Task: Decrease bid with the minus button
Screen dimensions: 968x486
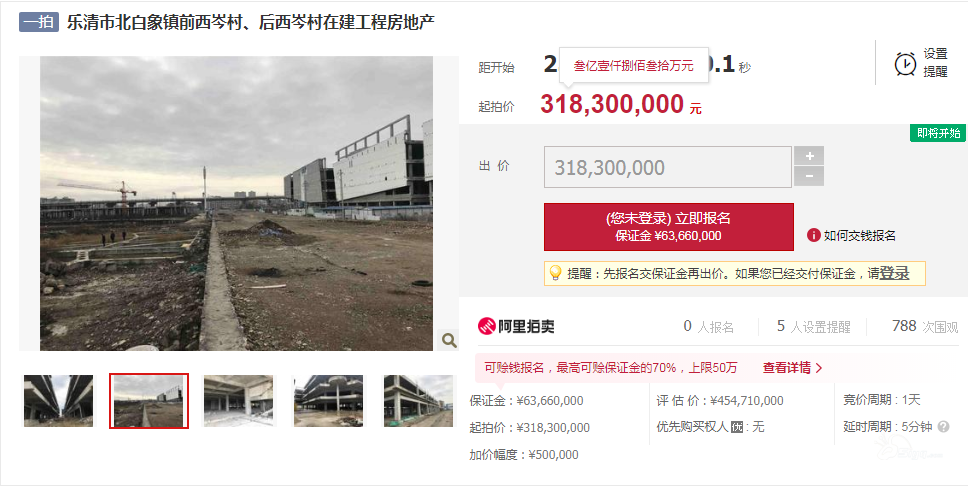Action: pyautogui.click(x=809, y=177)
